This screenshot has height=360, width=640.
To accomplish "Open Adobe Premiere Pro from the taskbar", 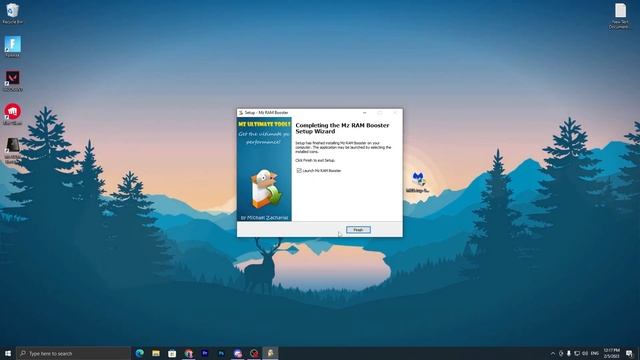I will (205, 353).
